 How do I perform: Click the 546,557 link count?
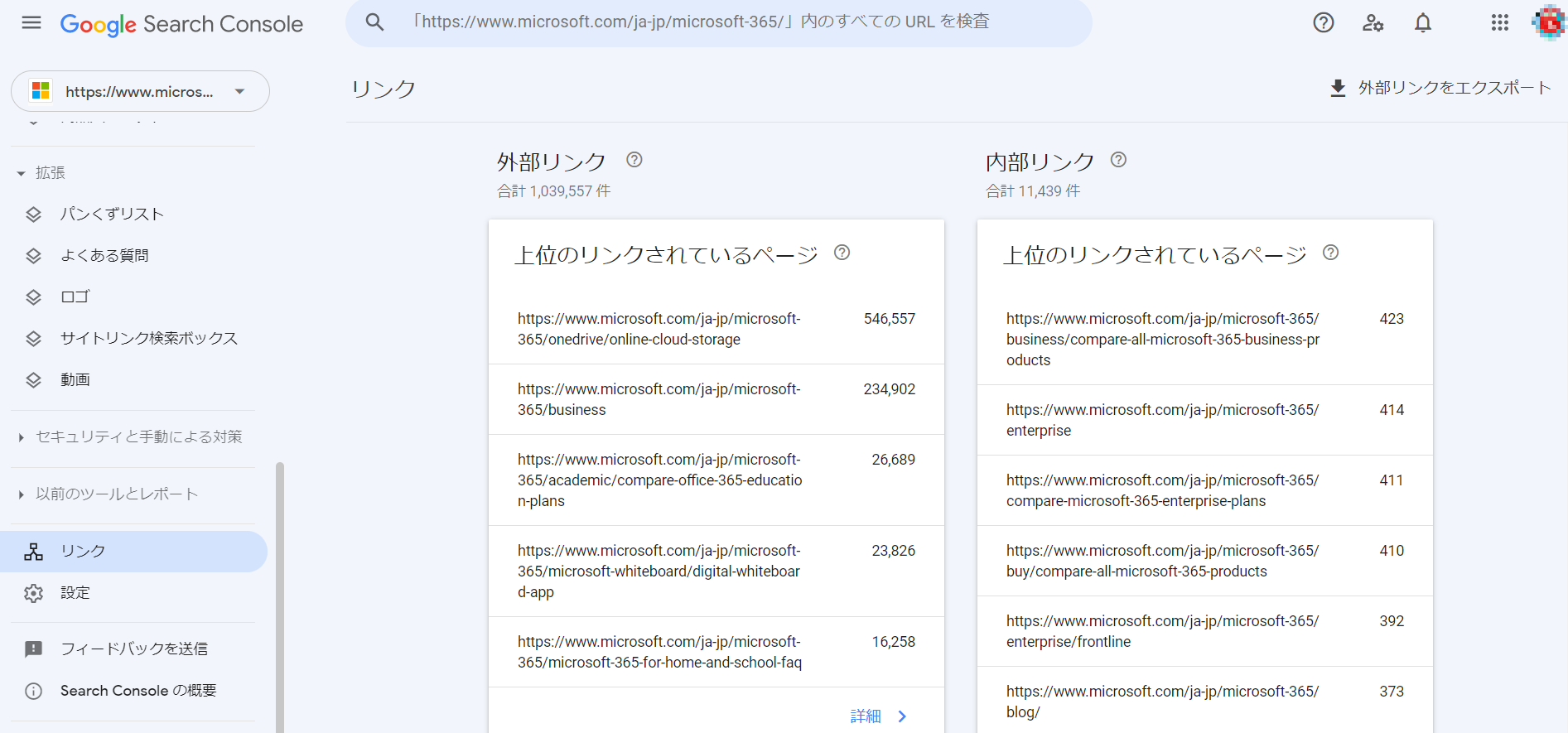tap(890, 319)
